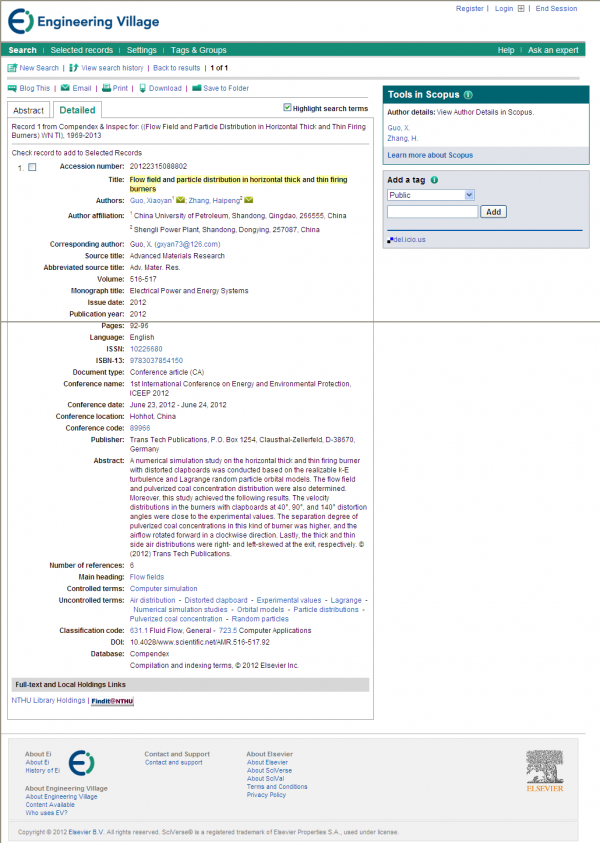This screenshot has height=843, width=600.
Task: Click the Register link
Action: click(470, 9)
